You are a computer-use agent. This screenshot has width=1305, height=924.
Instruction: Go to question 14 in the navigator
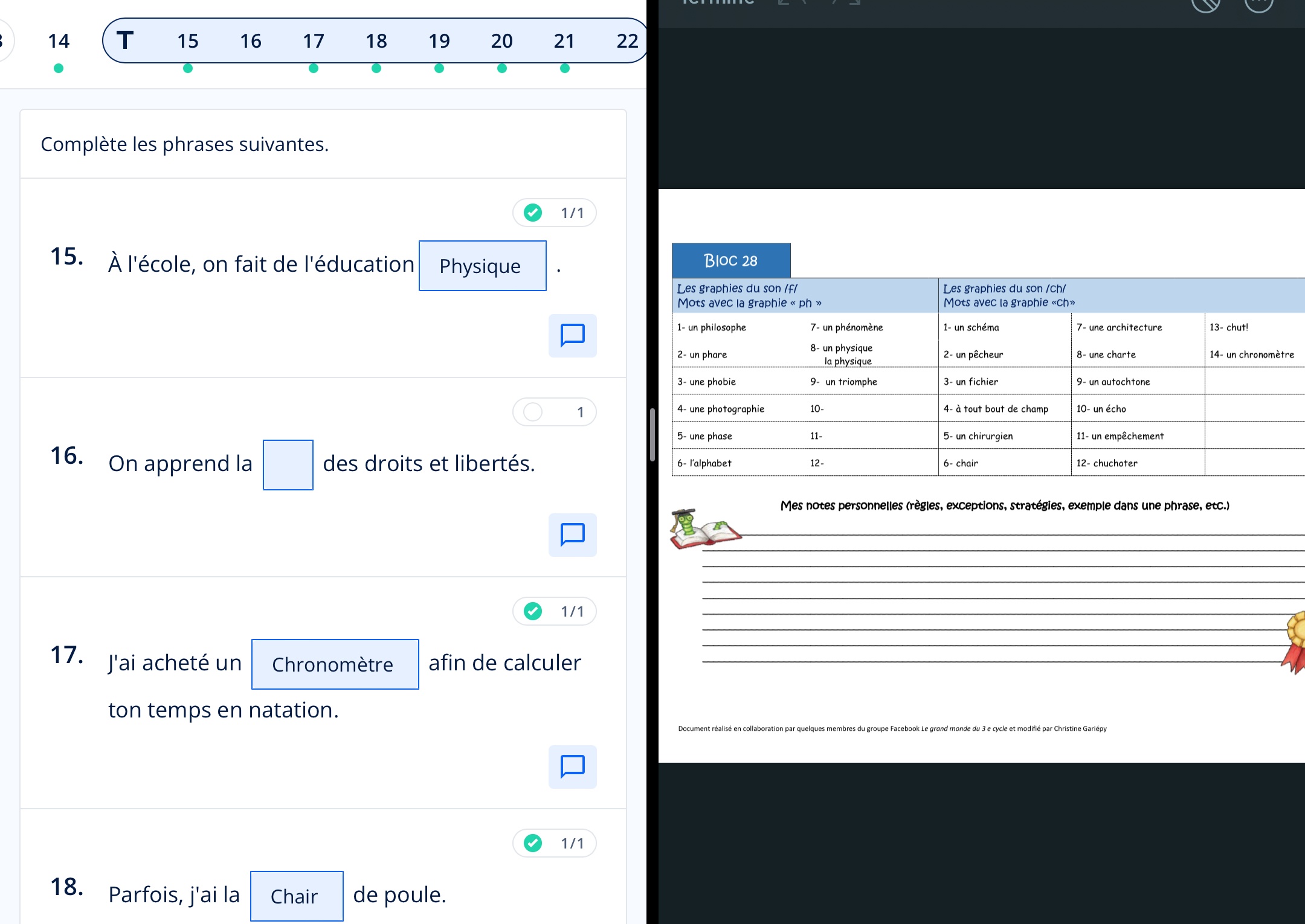pos(59,40)
